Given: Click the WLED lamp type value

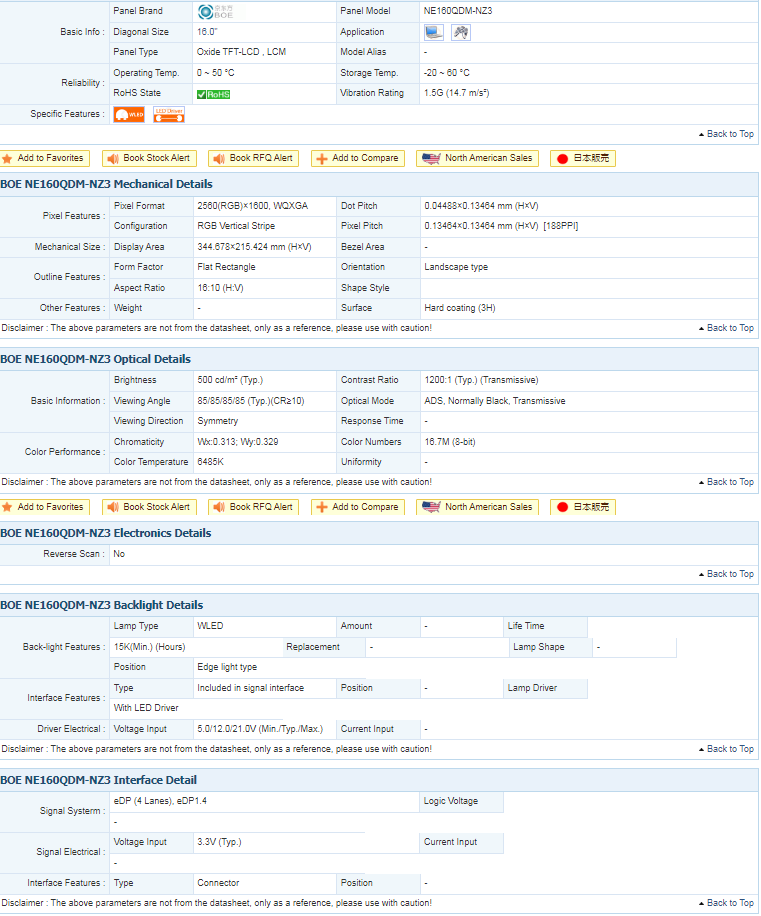Looking at the screenshot, I should pos(210,626).
